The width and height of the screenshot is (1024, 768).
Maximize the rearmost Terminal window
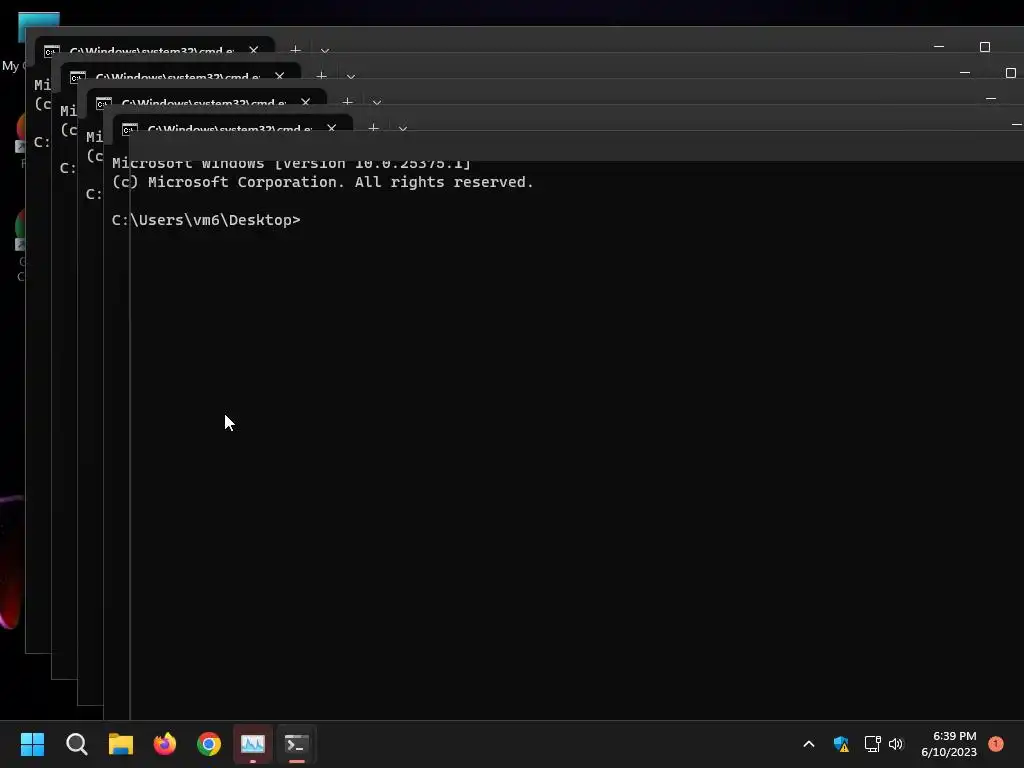coord(985,46)
